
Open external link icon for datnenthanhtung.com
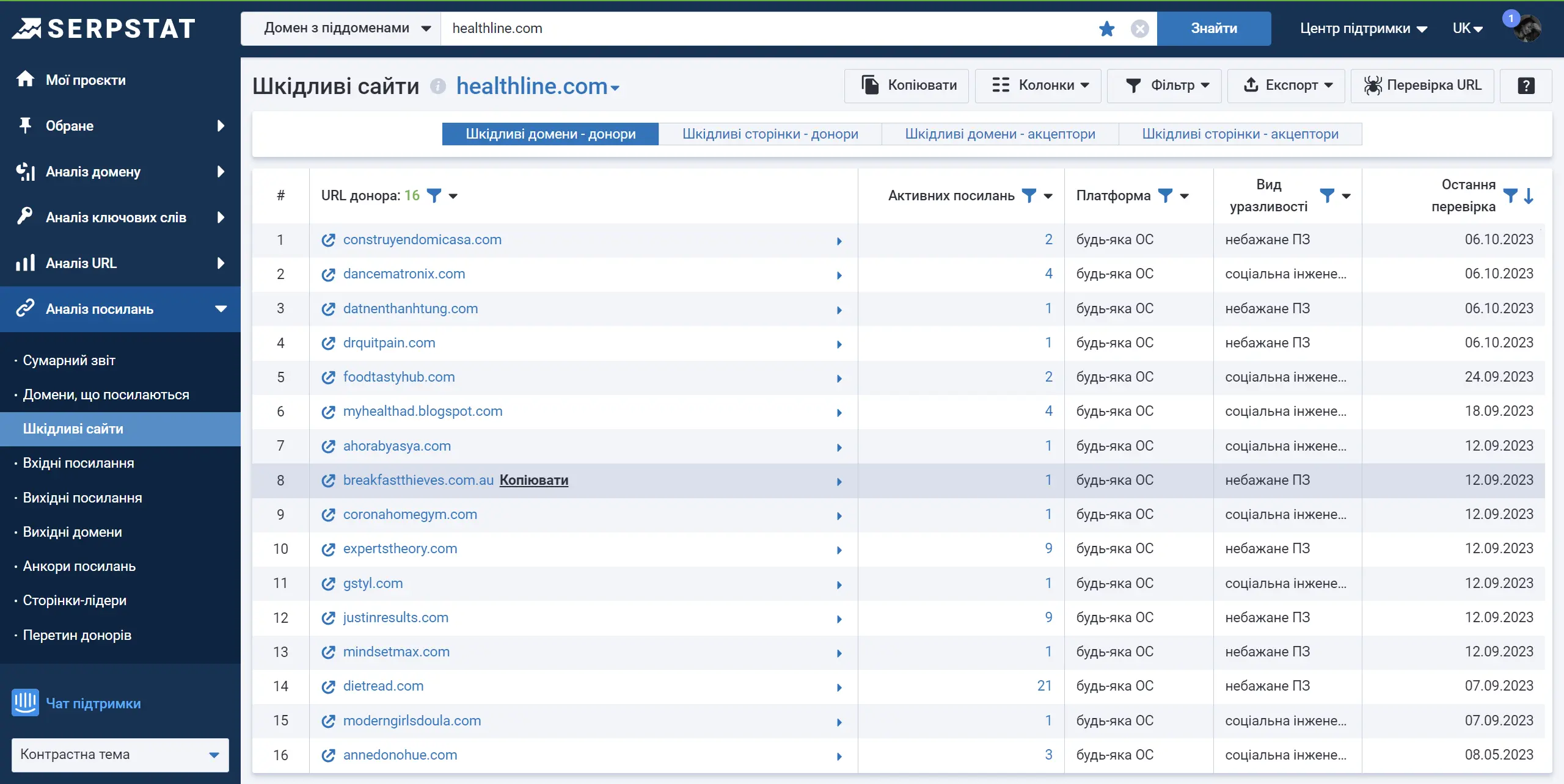tap(328, 309)
